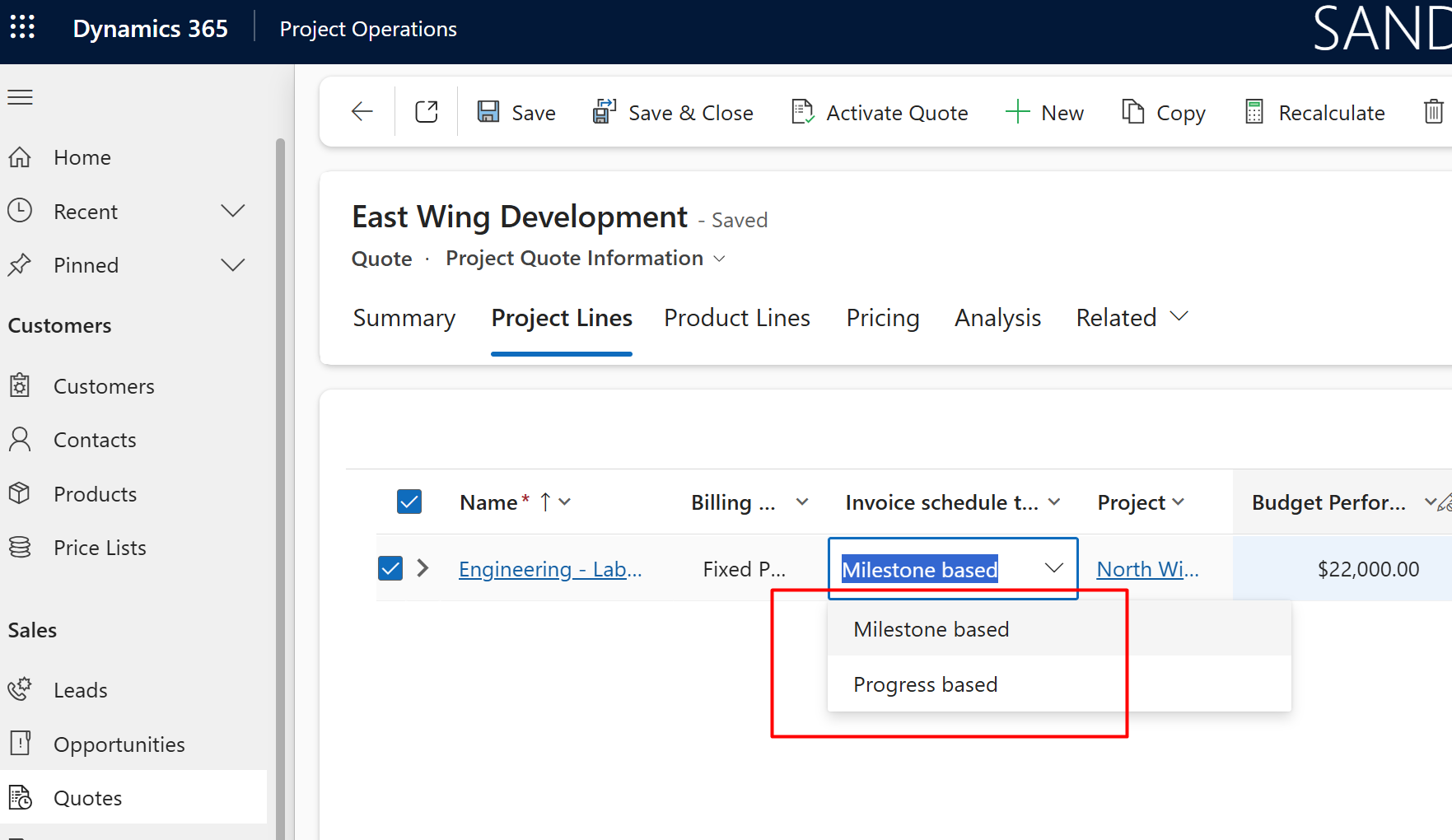Click the Copy icon to duplicate the quote
Viewport: 1452px width, 840px height.
pyautogui.click(x=1133, y=112)
